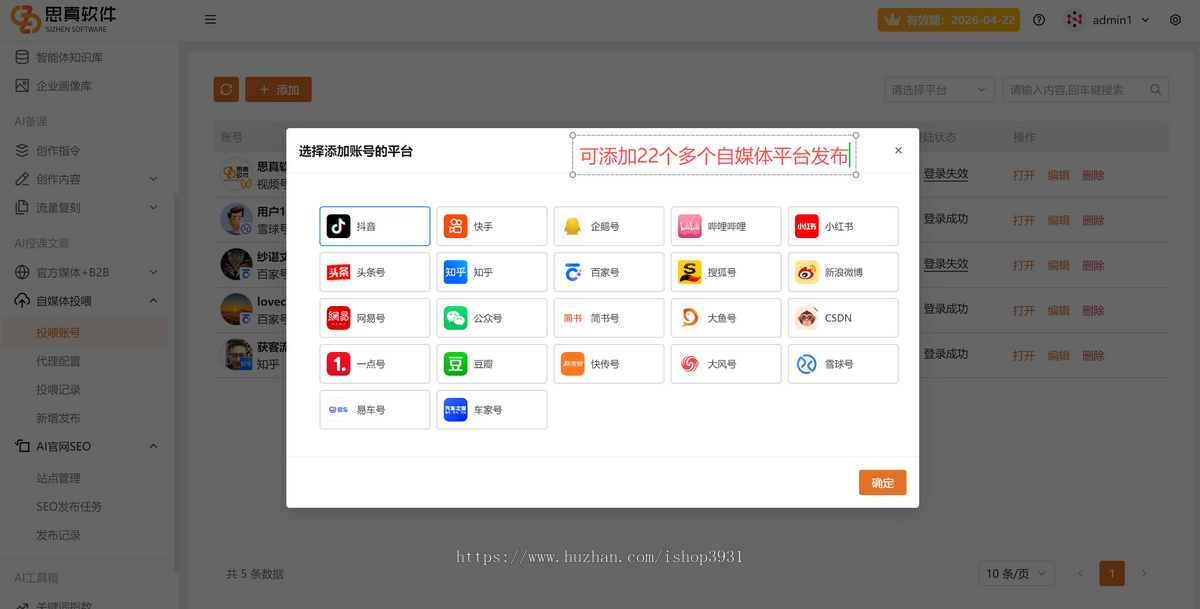Click 打开 in first table row

point(1024,174)
